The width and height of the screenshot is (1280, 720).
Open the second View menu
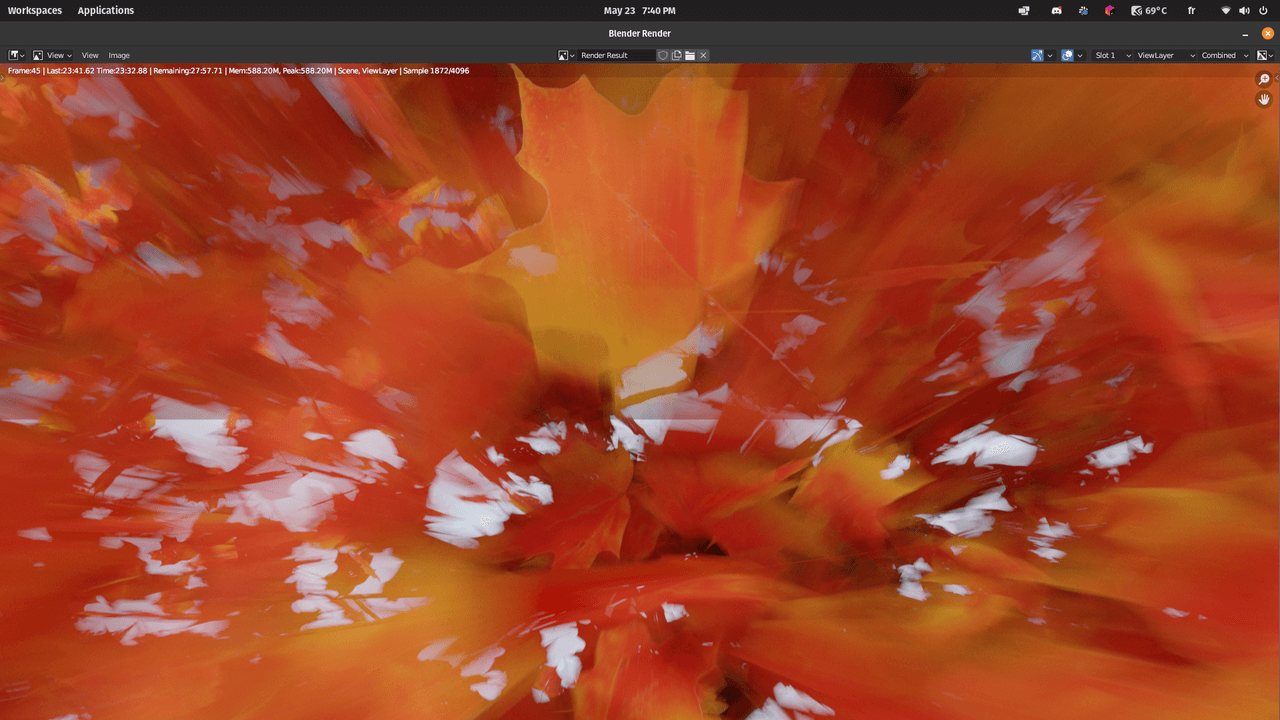point(90,55)
